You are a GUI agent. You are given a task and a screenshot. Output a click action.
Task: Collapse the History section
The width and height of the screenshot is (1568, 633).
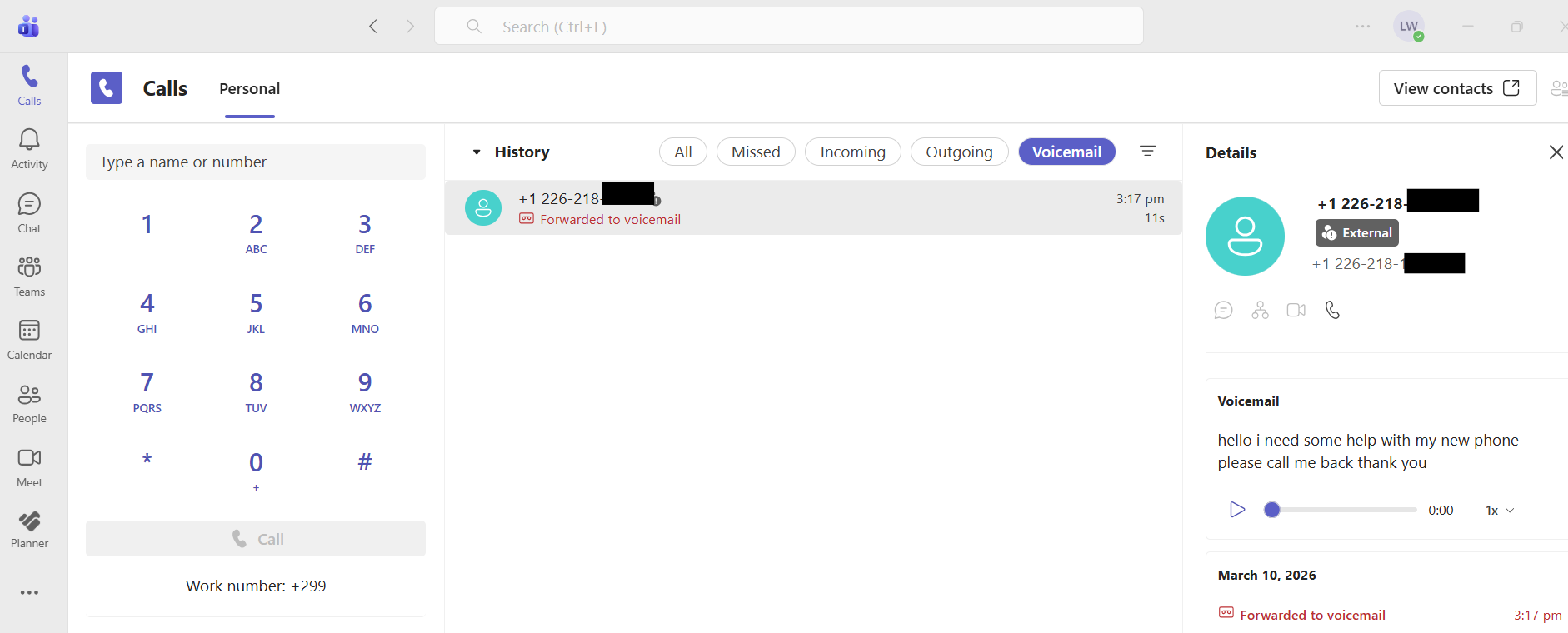(x=477, y=152)
